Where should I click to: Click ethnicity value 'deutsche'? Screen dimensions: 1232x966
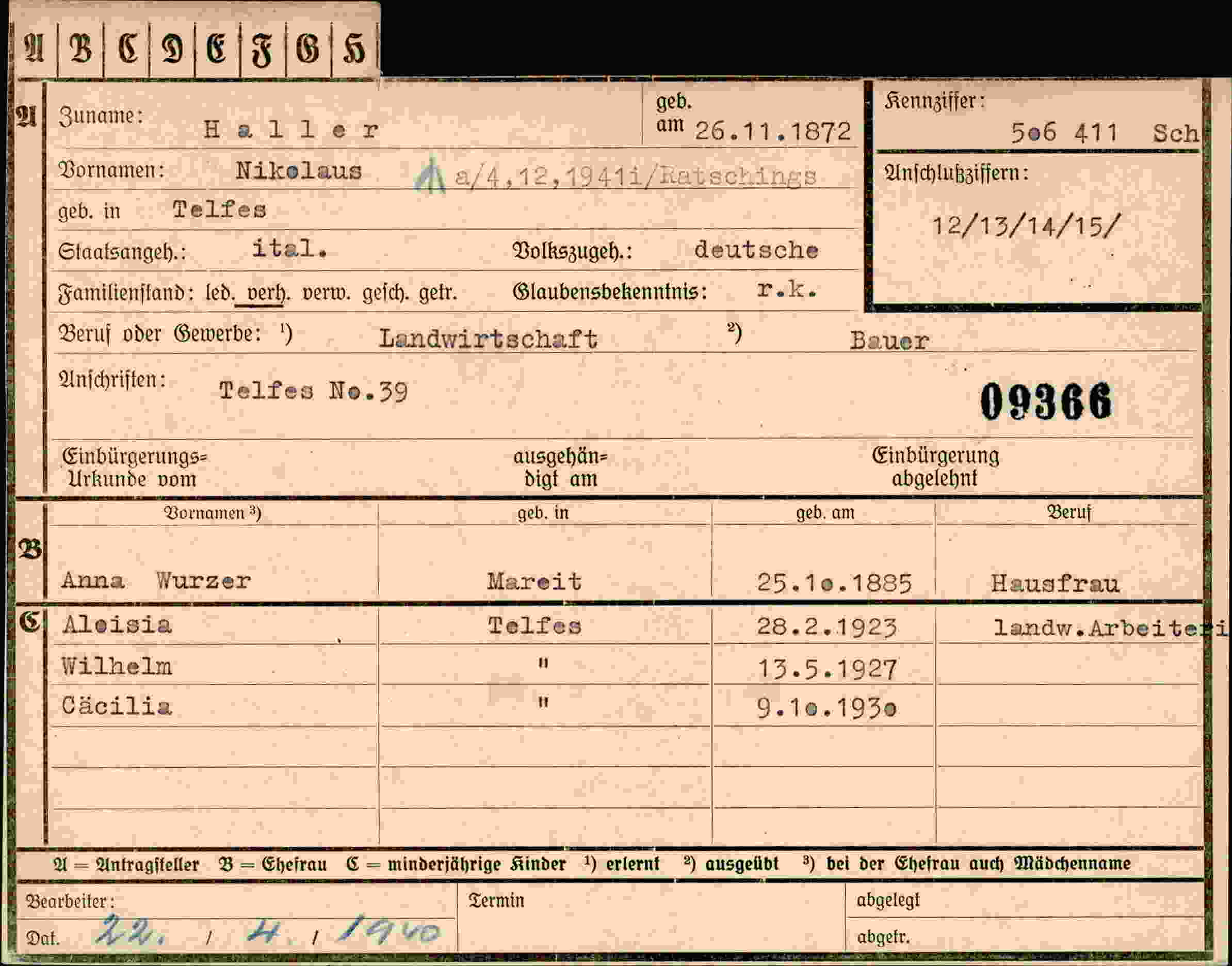click(756, 249)
